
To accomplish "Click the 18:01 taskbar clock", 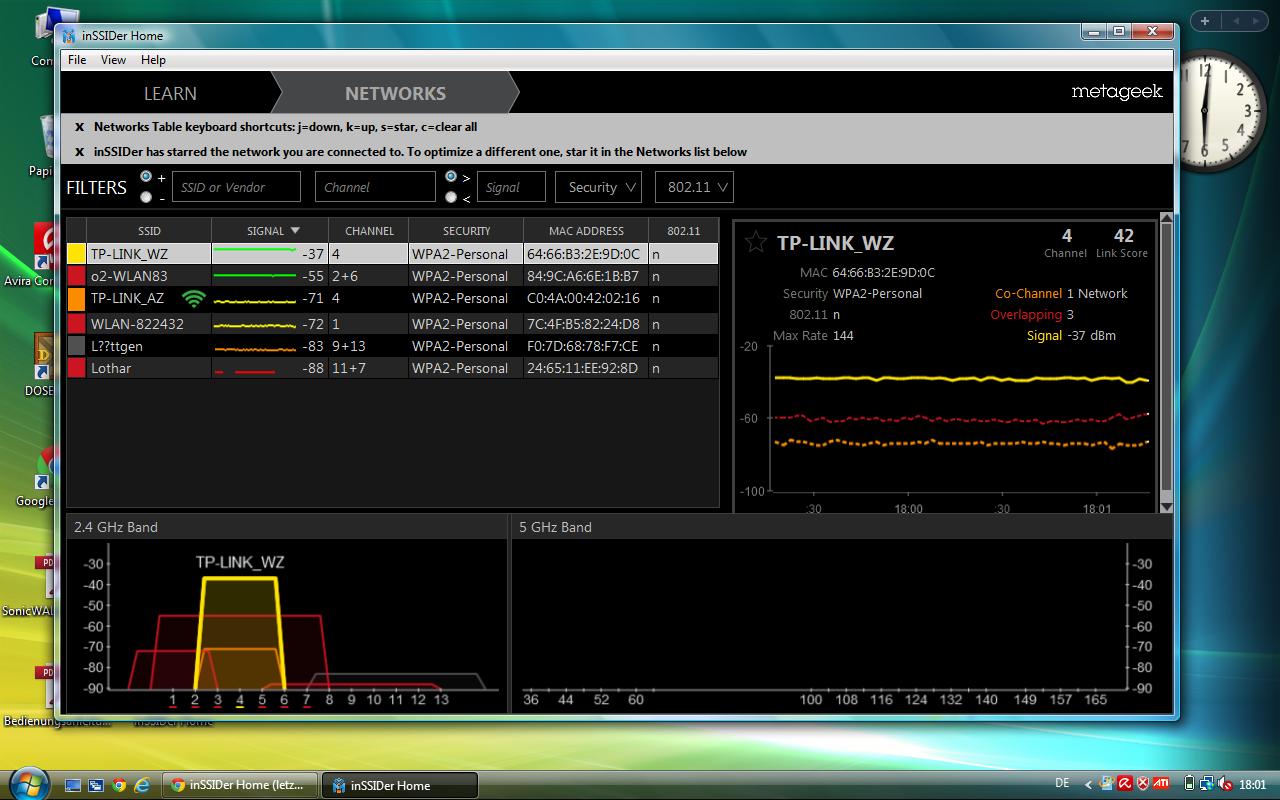I will click(x=1253, y=784).
